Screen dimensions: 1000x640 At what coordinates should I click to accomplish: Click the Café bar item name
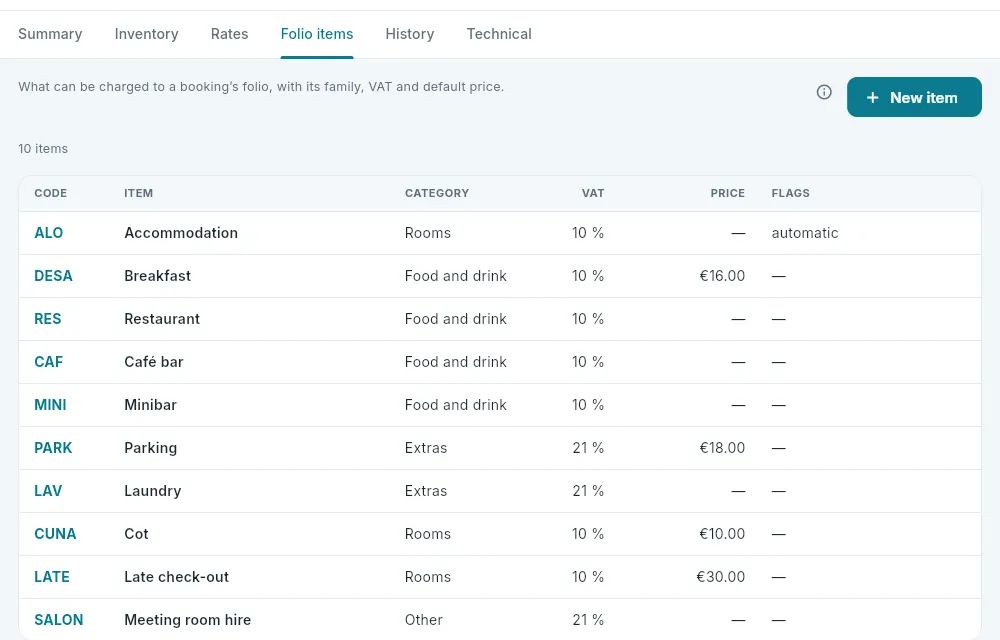154,362
